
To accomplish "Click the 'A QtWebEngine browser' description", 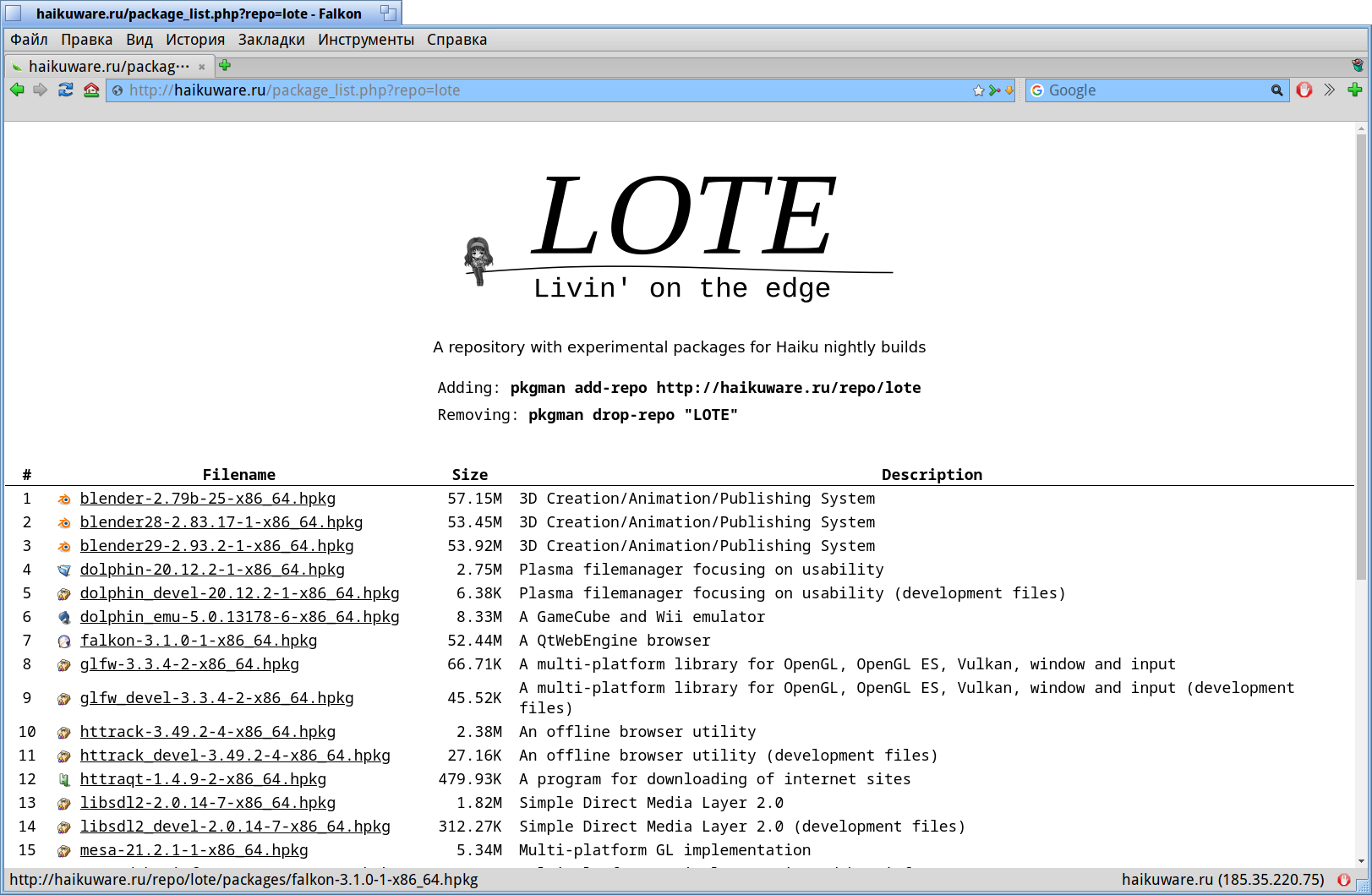I will click(615, 641).
